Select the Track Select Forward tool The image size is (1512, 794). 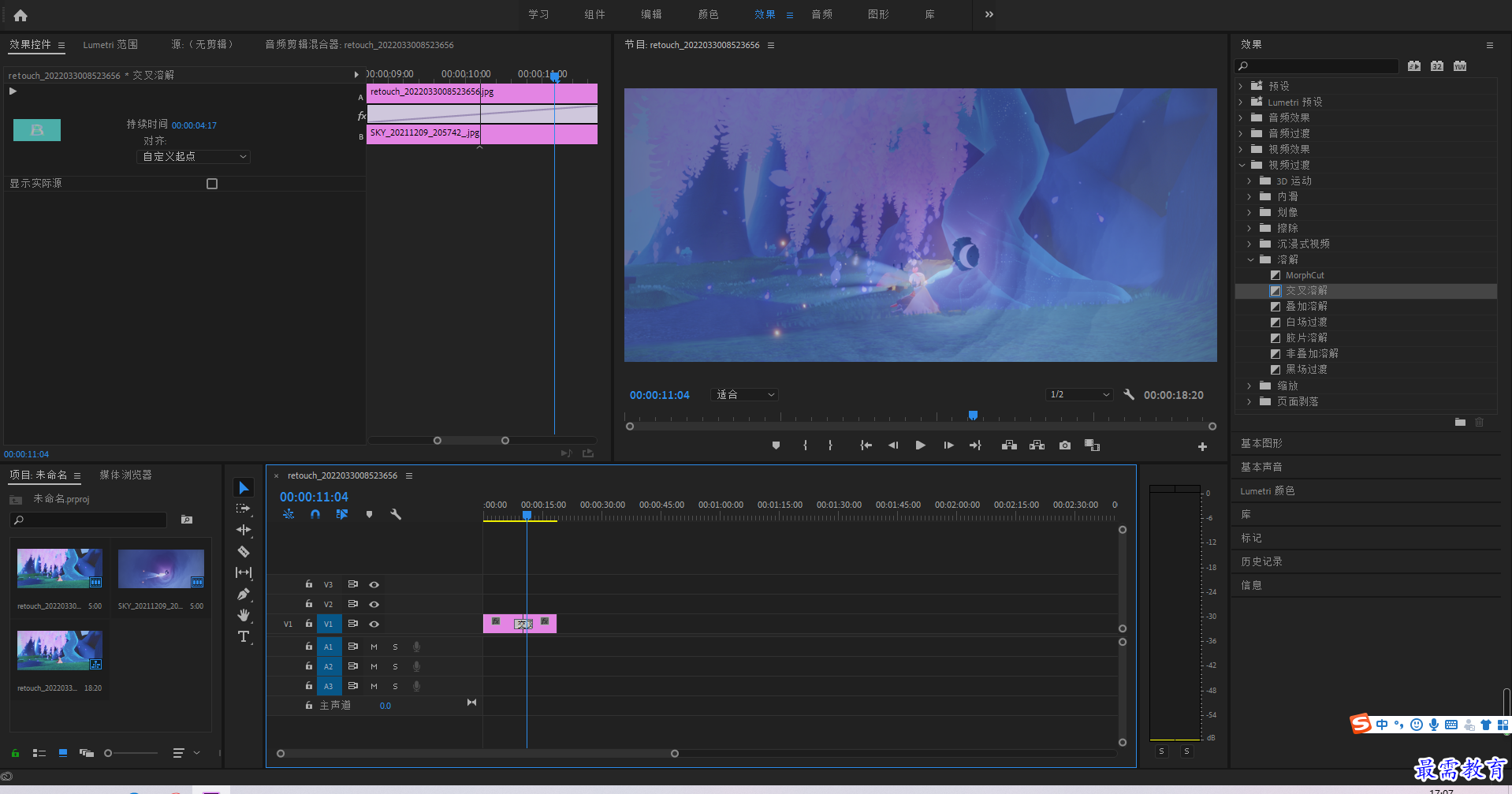pyautogui.click(x=244, y=509)
